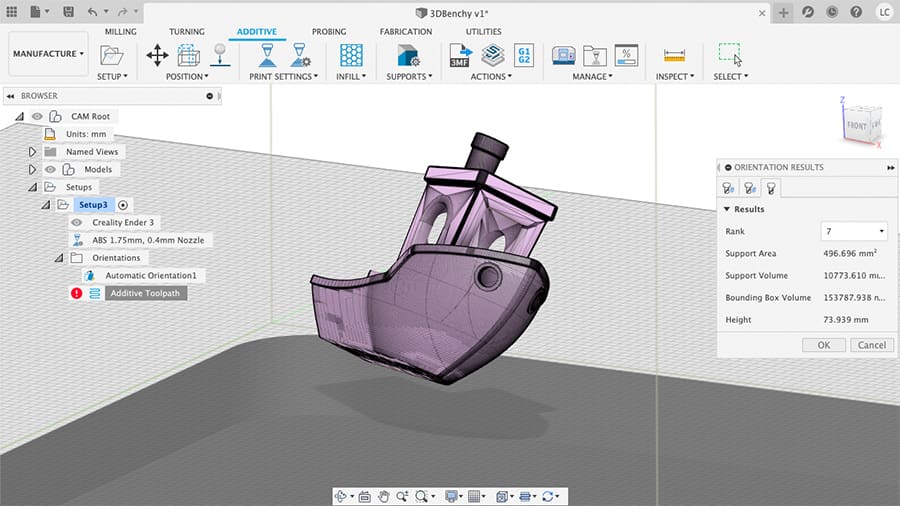Open the G1 G2 post process icon
The height and width of the screenshot is (506, 900).
(523, 56)
